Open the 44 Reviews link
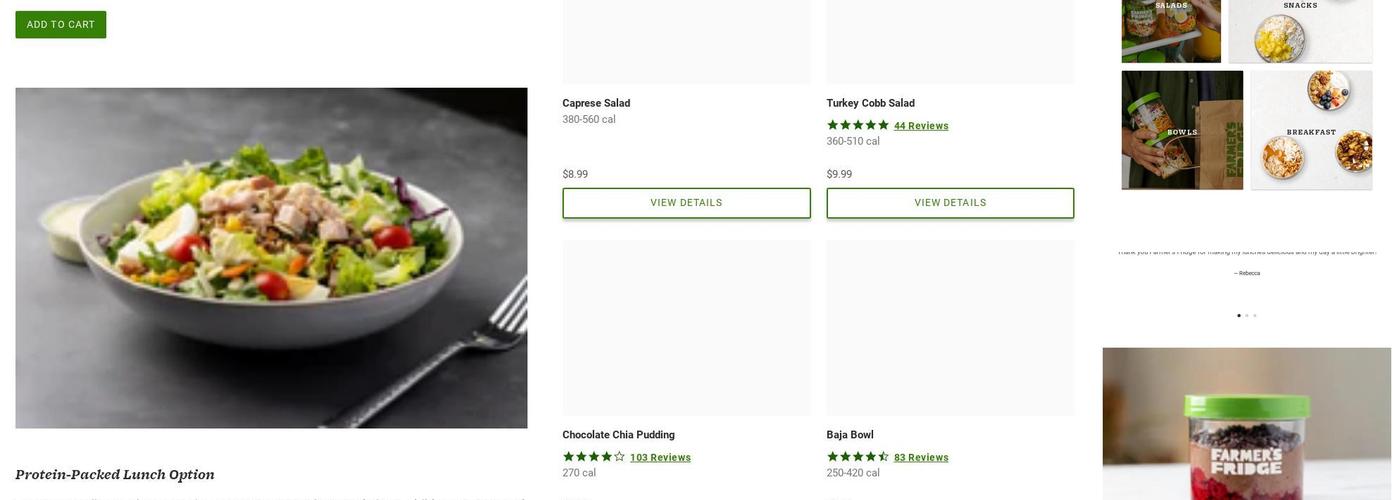This screenshot has height=500, width=1400. (921, 126)
